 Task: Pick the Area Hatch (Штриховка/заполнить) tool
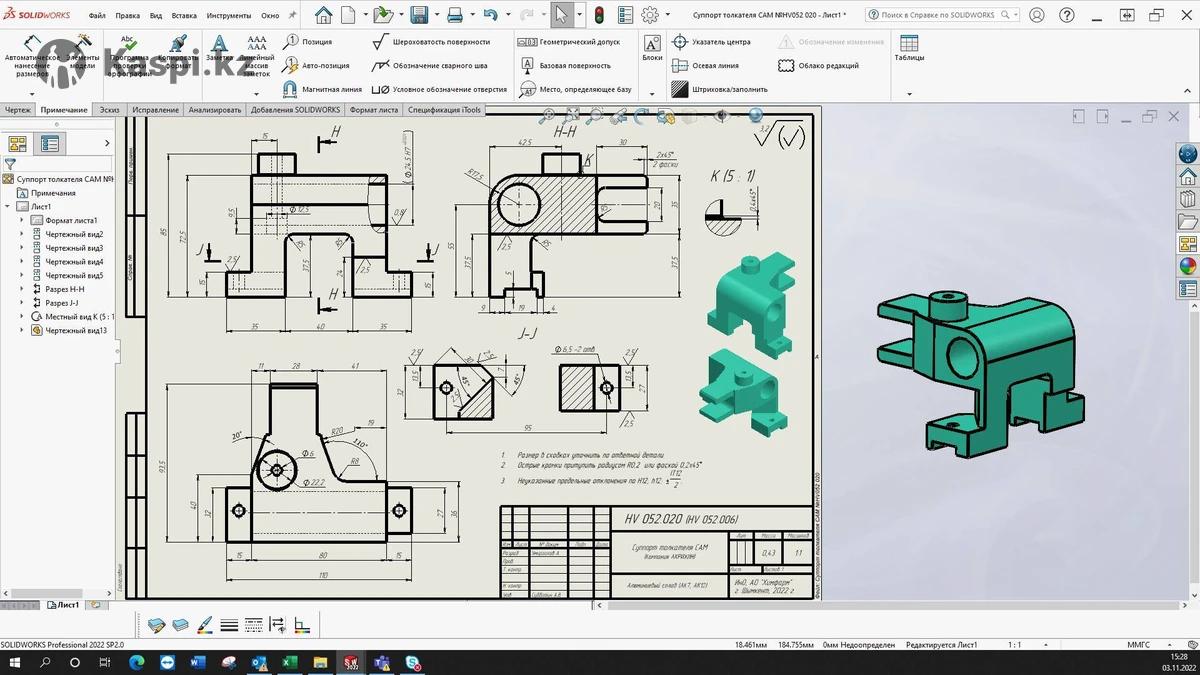pos(720,89)
